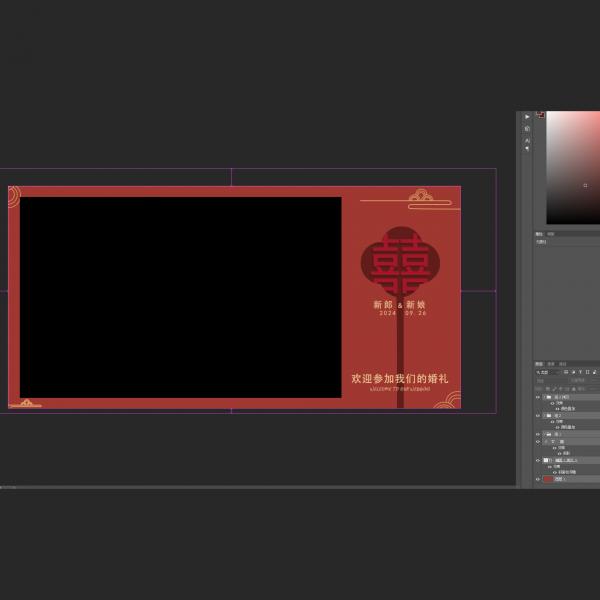Hide the bottom red-thumbnail layer via eye icon
This screenshot has width=600, height=600.
tap(537, 479)
